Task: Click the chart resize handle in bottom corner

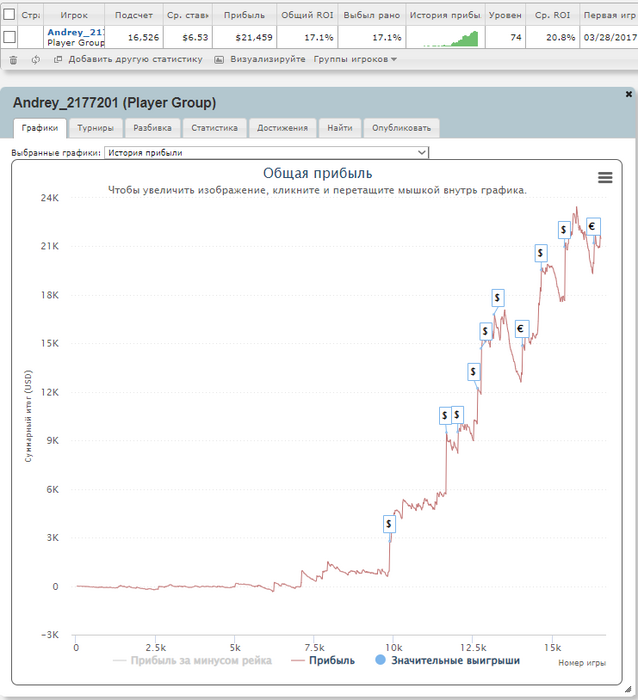Action: pyautogui.click(x=628, y=689)
